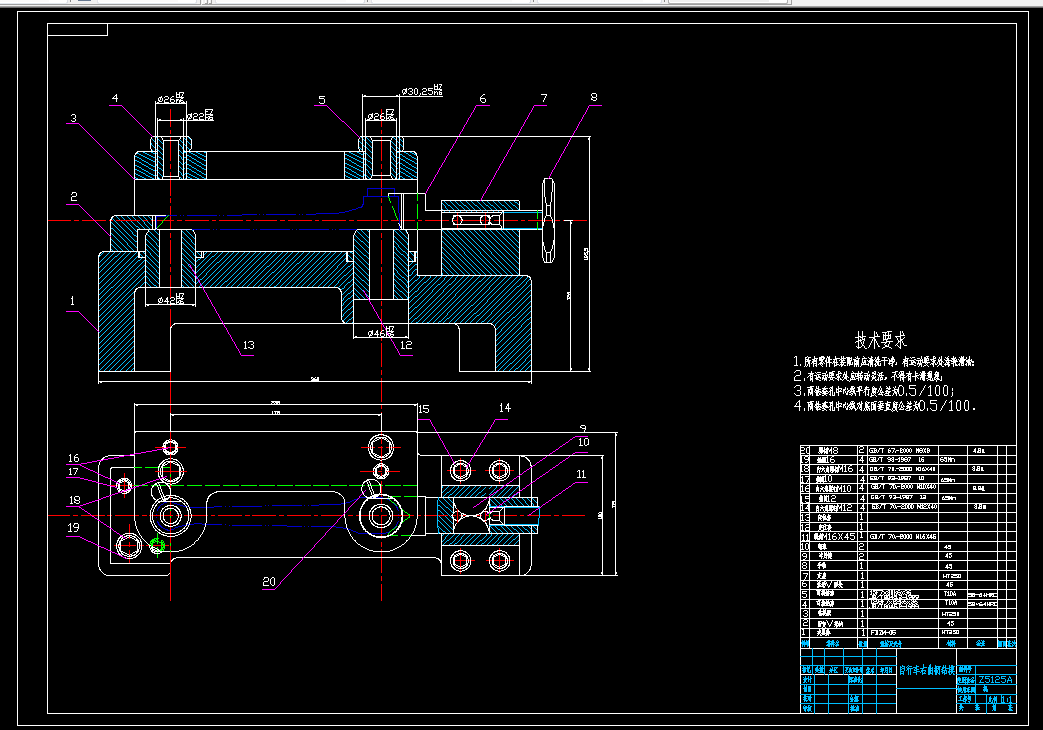Select the Z5125A cell in title block
Image resolution: width=1043 pixels, height=730 pixels.
click(996, 679)
